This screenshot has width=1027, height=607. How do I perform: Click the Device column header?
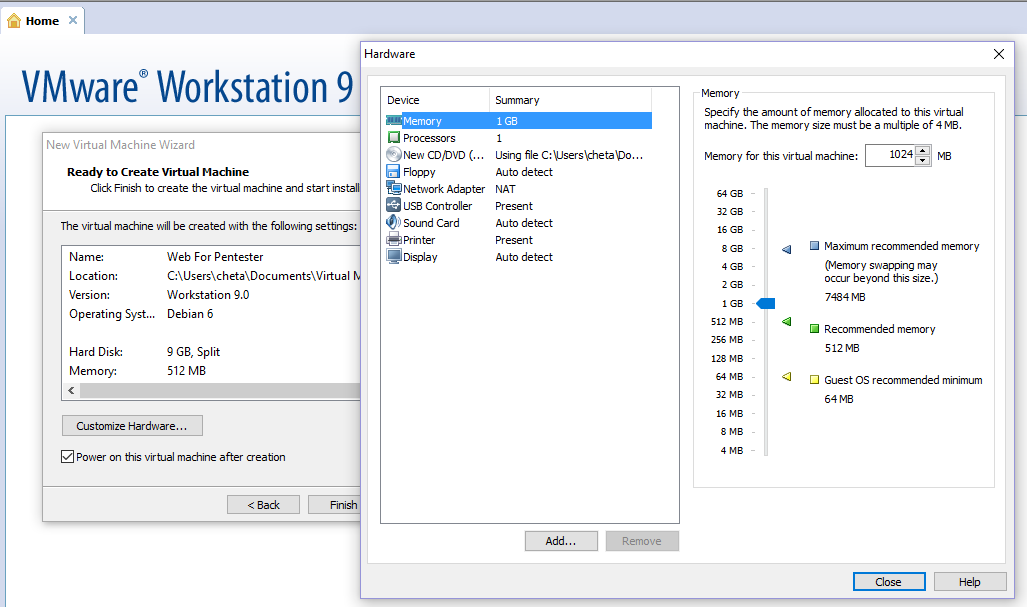(435, 100)
